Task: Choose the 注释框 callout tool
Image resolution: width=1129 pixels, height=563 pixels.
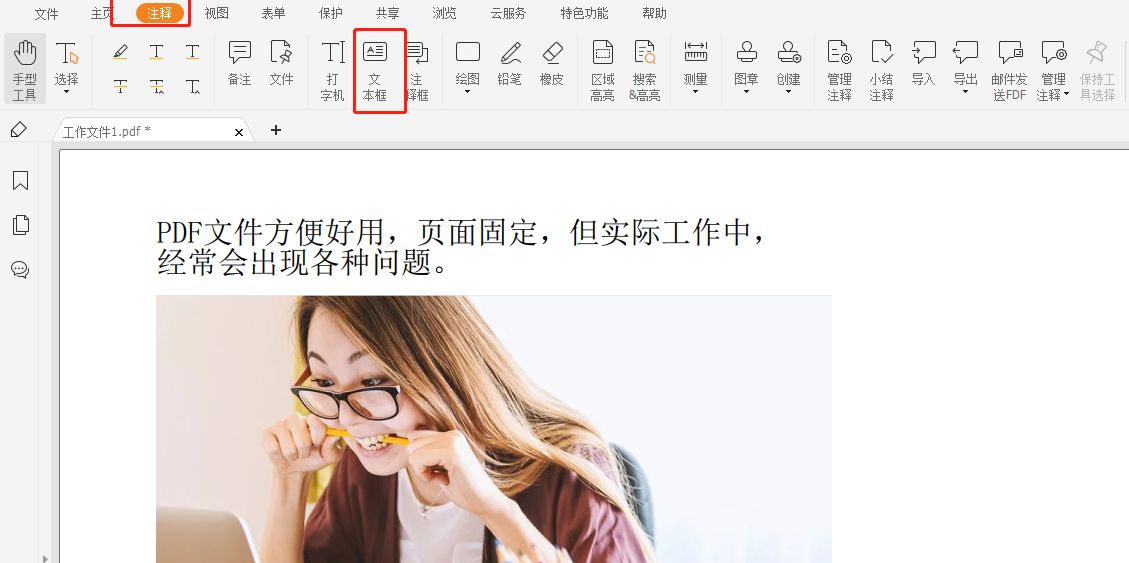Action: [x=416, y=69]
